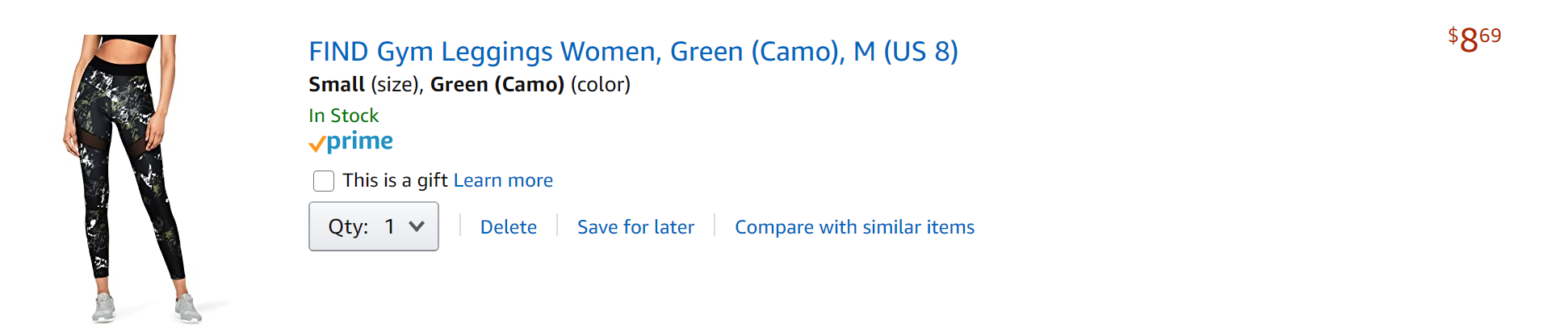Image resolution: width=1568 pixels, height=333 pixels.
Task: Click the 'Small' size label
Action: 337,84
